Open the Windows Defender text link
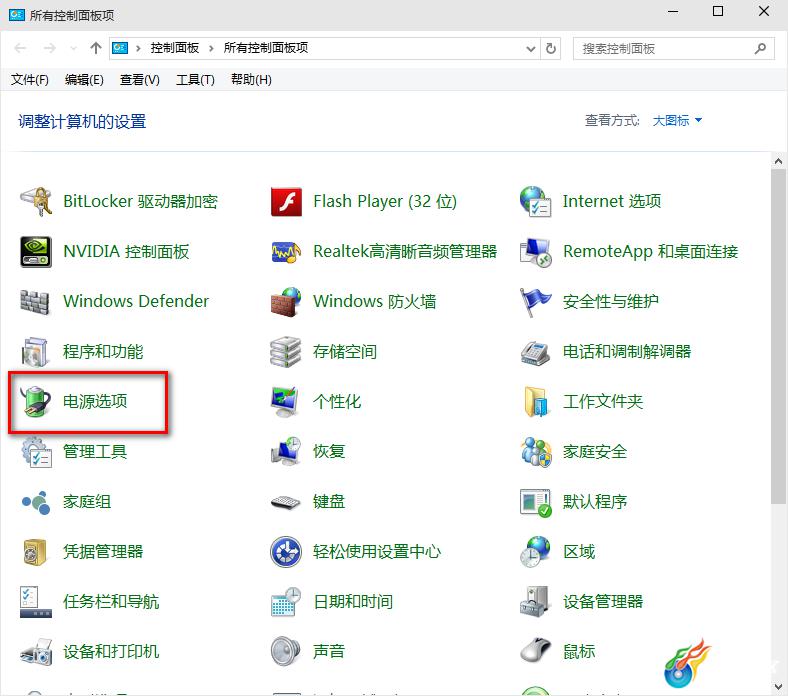 pos(136,302)
